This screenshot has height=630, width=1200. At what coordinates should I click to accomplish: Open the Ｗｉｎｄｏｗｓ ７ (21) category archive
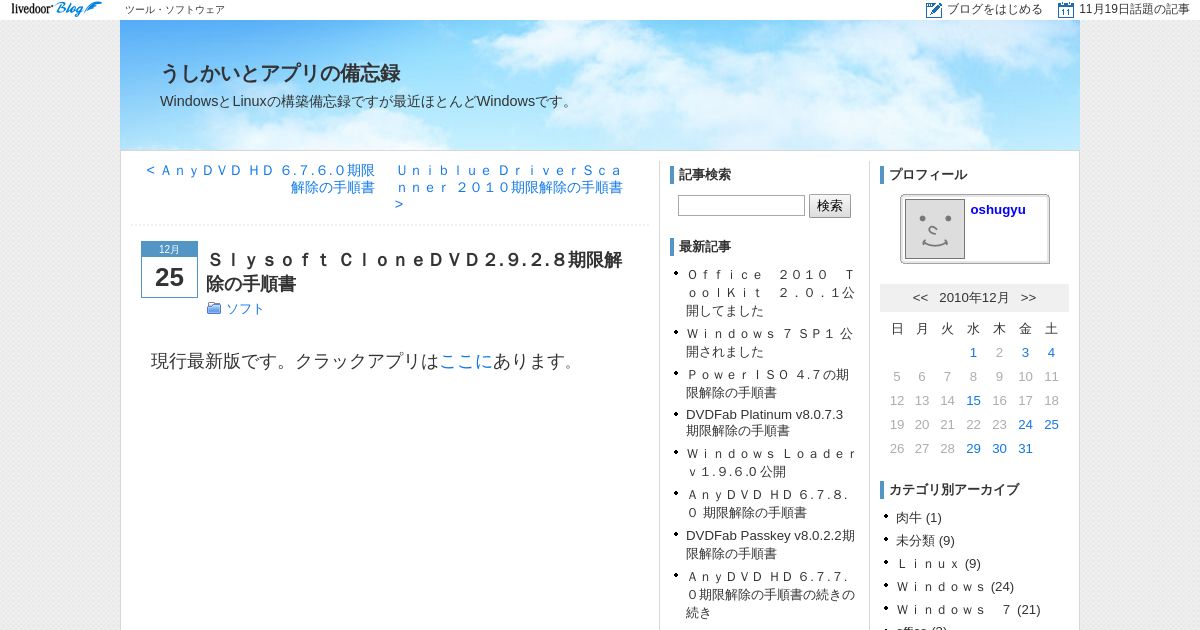954,610
